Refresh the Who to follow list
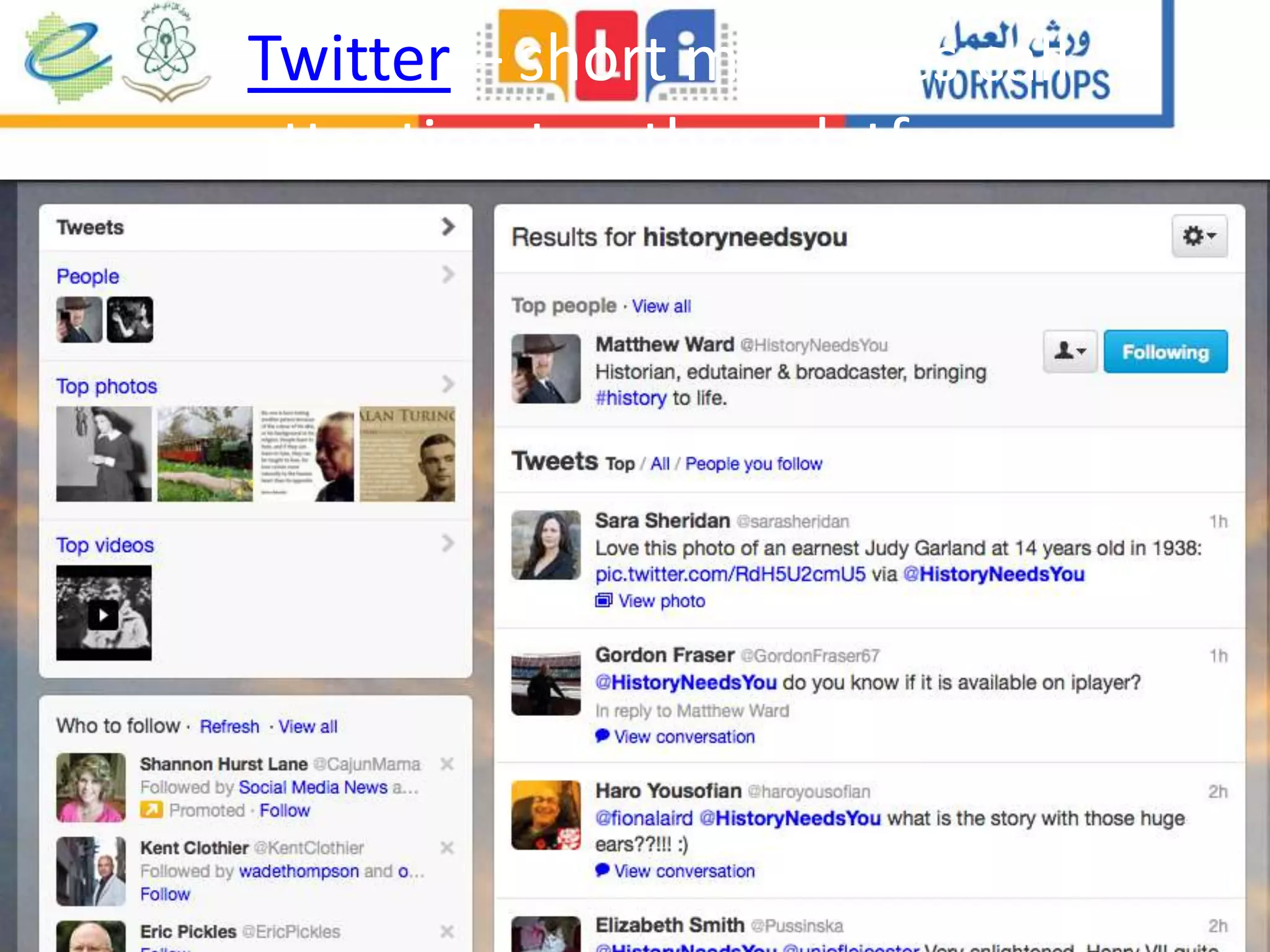Screen dimensions: 1270x952 pos(229,726)
